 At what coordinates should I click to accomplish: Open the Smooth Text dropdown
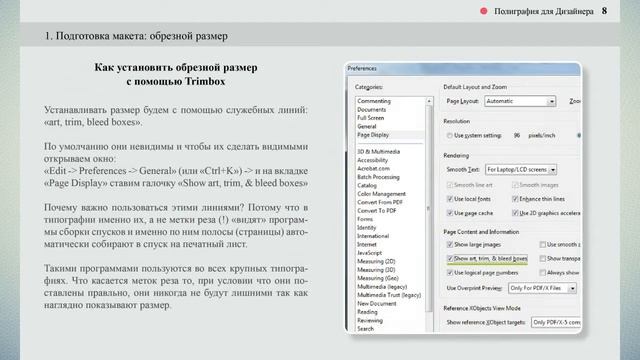click(521, 169)
